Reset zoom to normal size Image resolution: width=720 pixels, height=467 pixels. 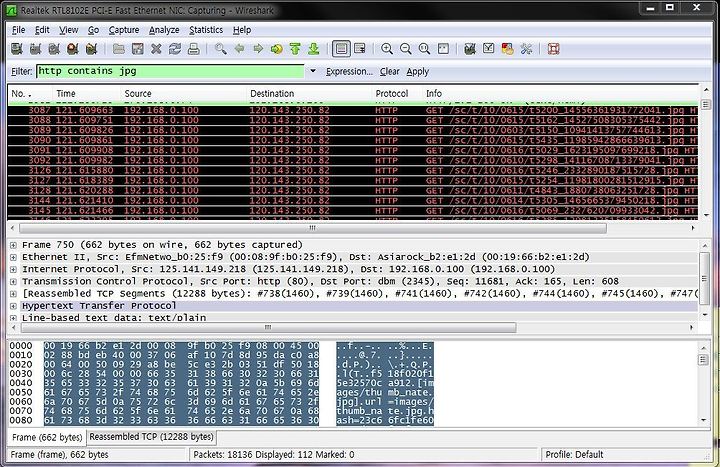click(424, 49)
